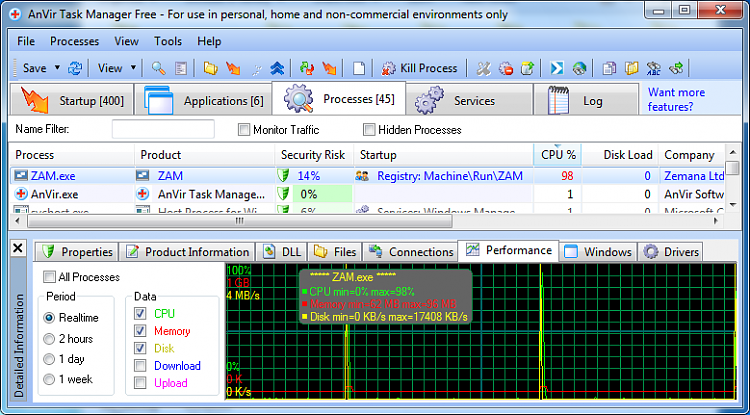The height and width of the screenshot is (415, 750).
Task: Click the crossed tools icon after Kill Process
Action: coord(484,68)
